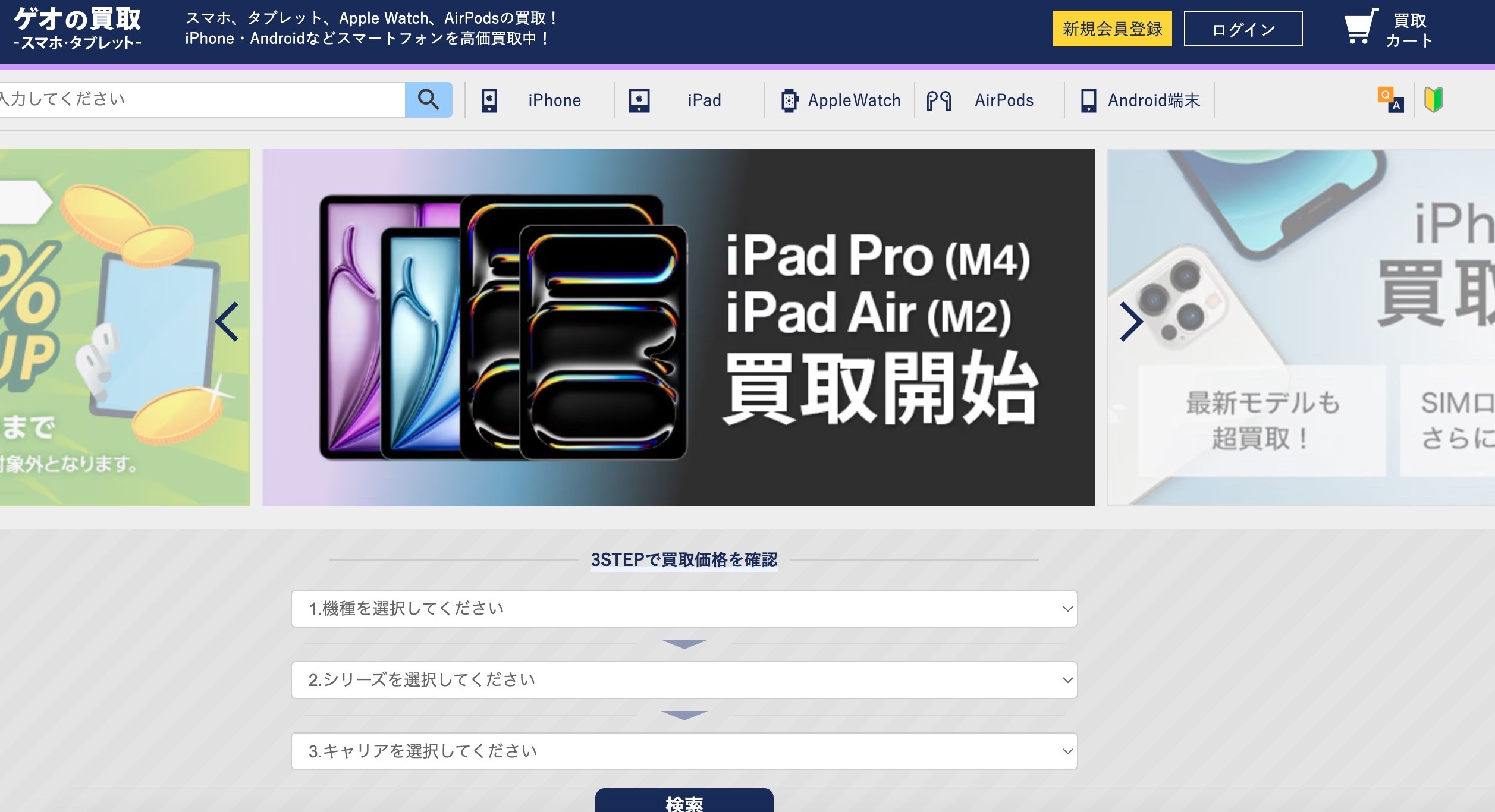Open the 2.シリーズを選択してください dropdown
Viewport: 1495px width, 812px height.
tap(684, 679)
